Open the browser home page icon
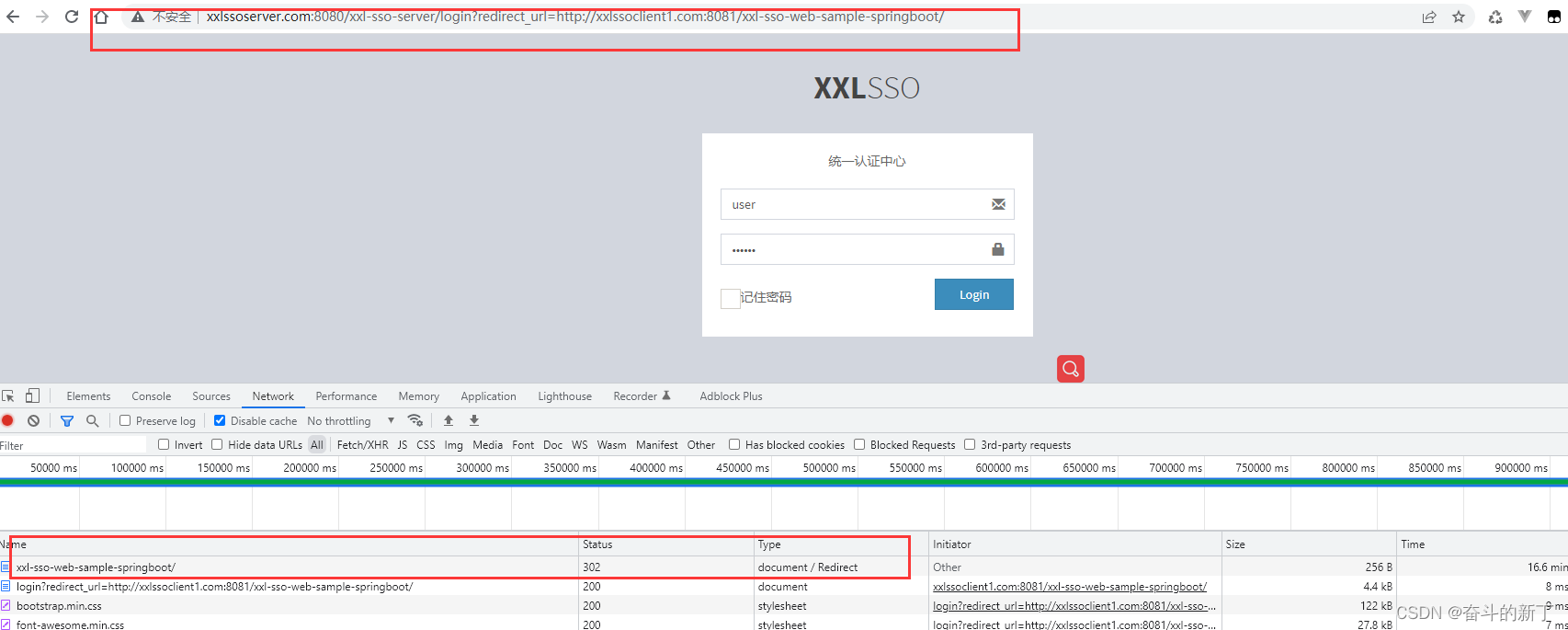 coord(101,17)
